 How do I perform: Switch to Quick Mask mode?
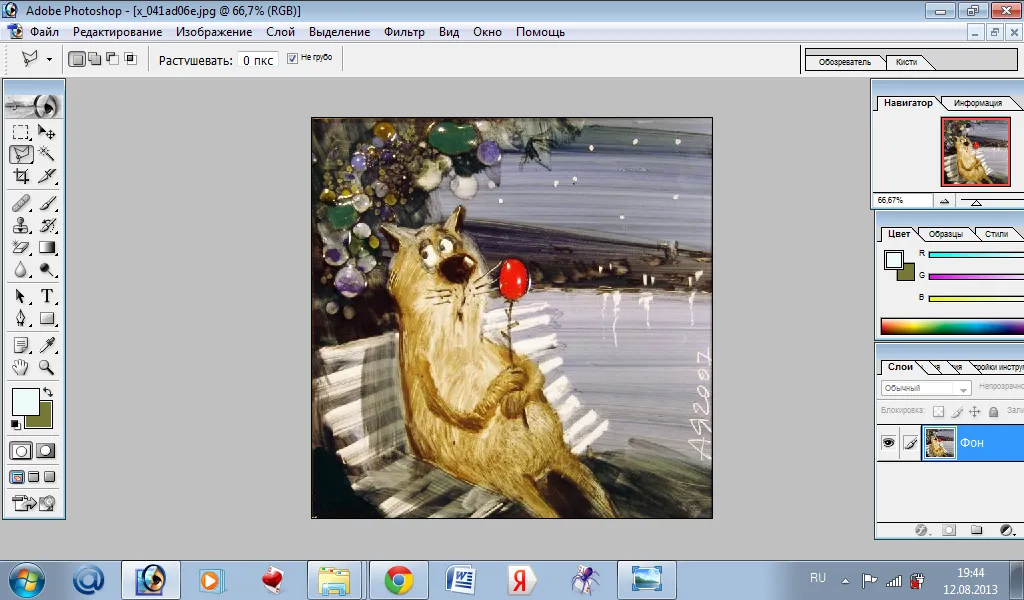[x=46, y=451]
